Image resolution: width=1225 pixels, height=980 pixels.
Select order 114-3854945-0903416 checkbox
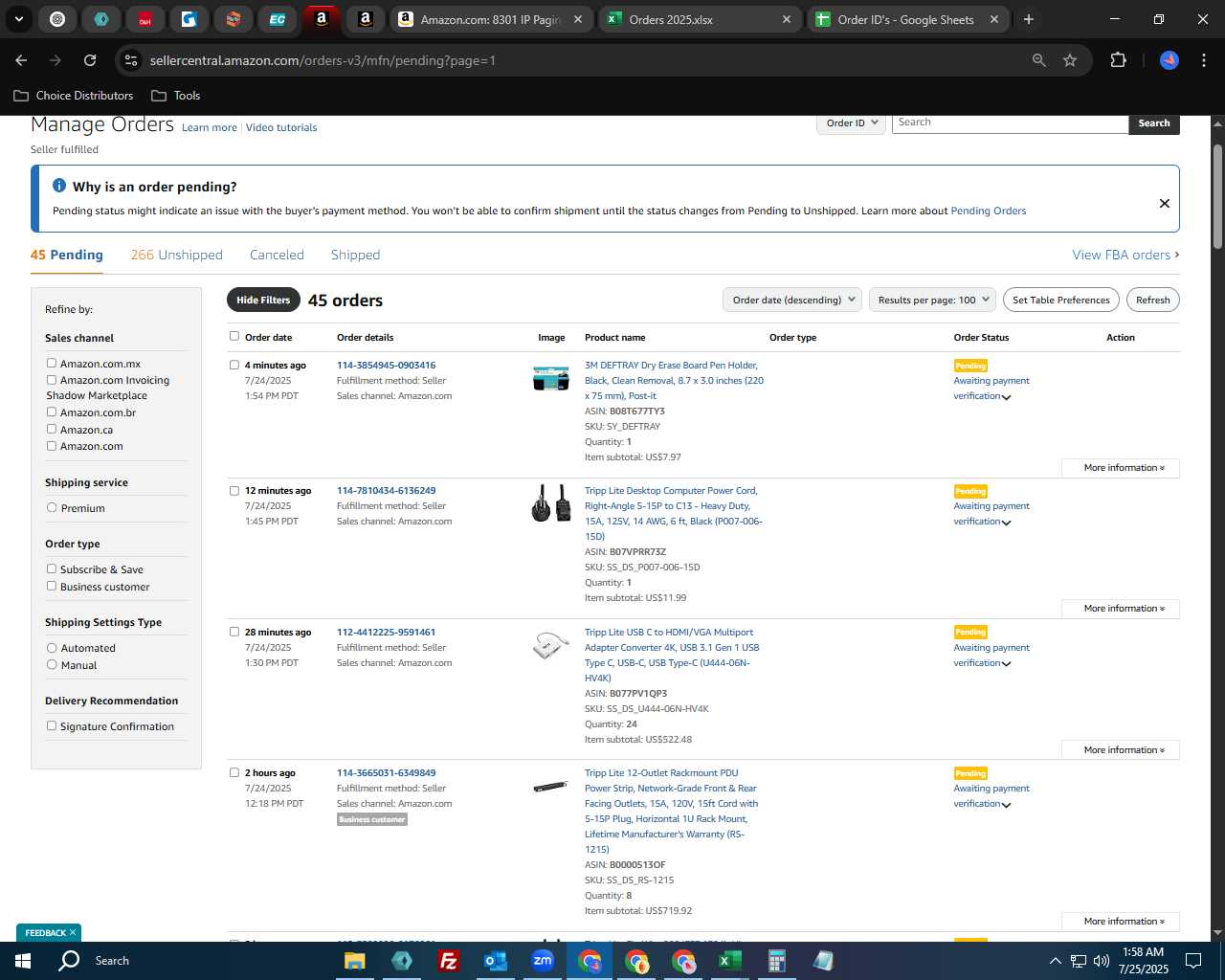pyautogui.click(x=234, y=365)
